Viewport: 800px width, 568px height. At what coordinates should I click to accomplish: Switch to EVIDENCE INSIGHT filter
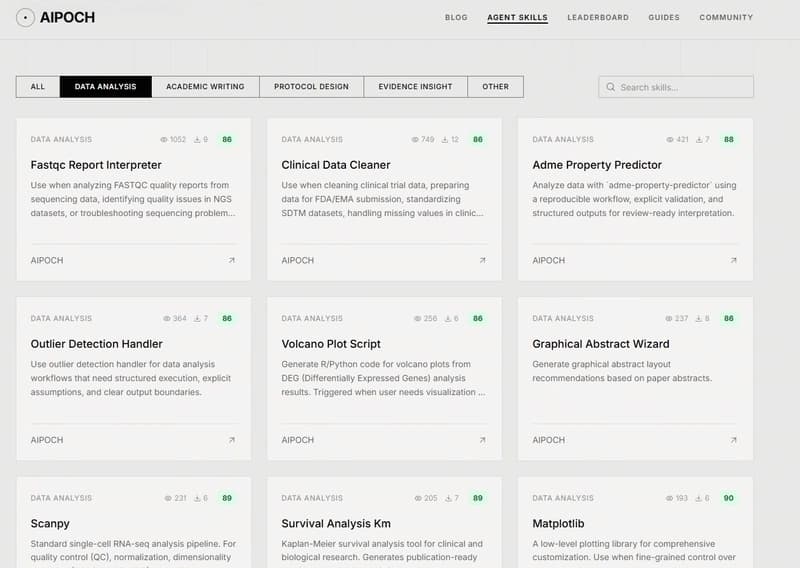[415, 87]
